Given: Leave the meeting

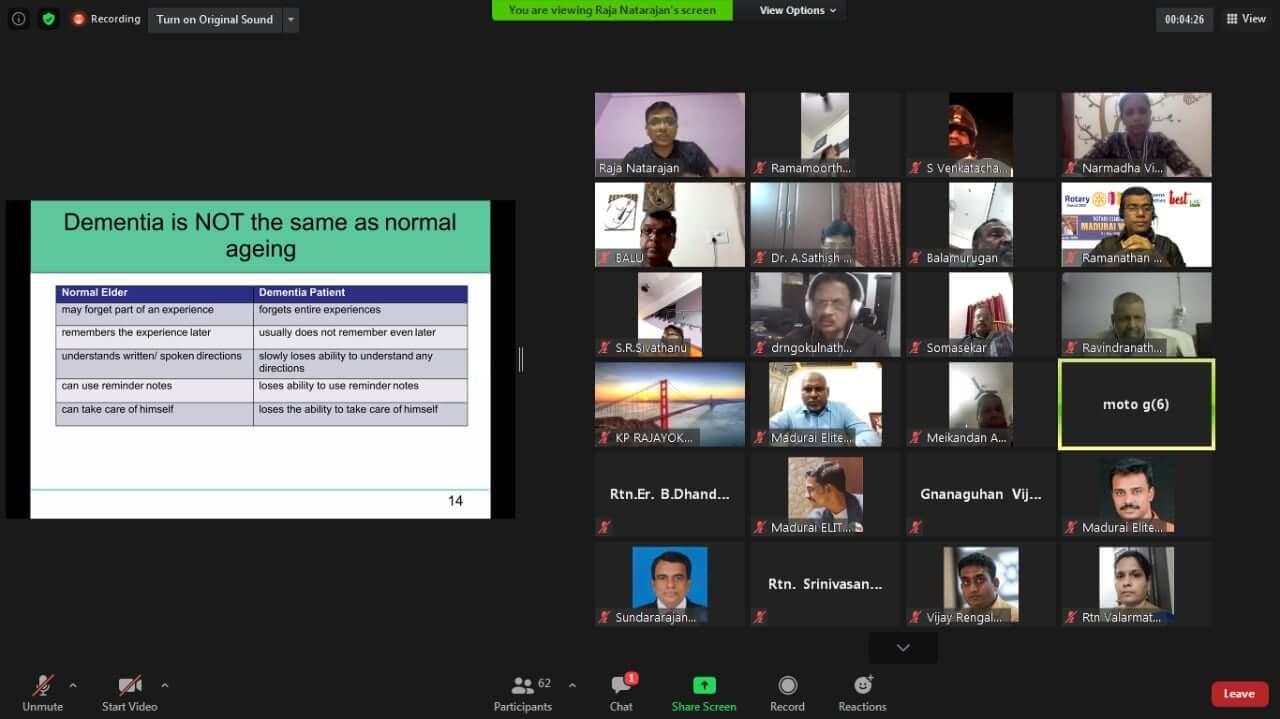Looking at the screenshot, I should pyautogui.click(x=1239, y=694).
